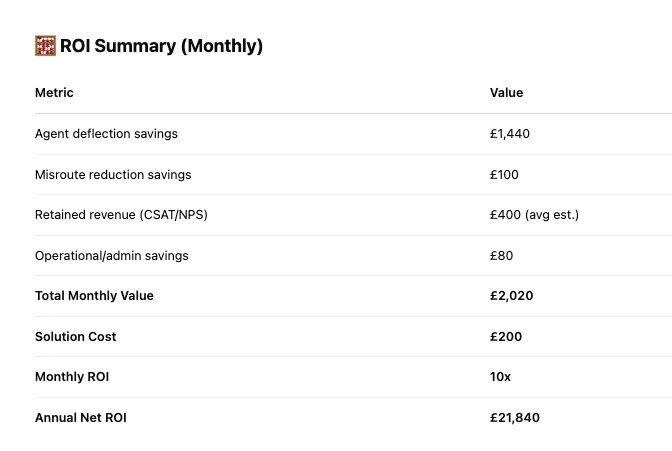This screenshot has width=672, height=451.
Task: Select the Operational/admin savings label
Action: [112, 256]
